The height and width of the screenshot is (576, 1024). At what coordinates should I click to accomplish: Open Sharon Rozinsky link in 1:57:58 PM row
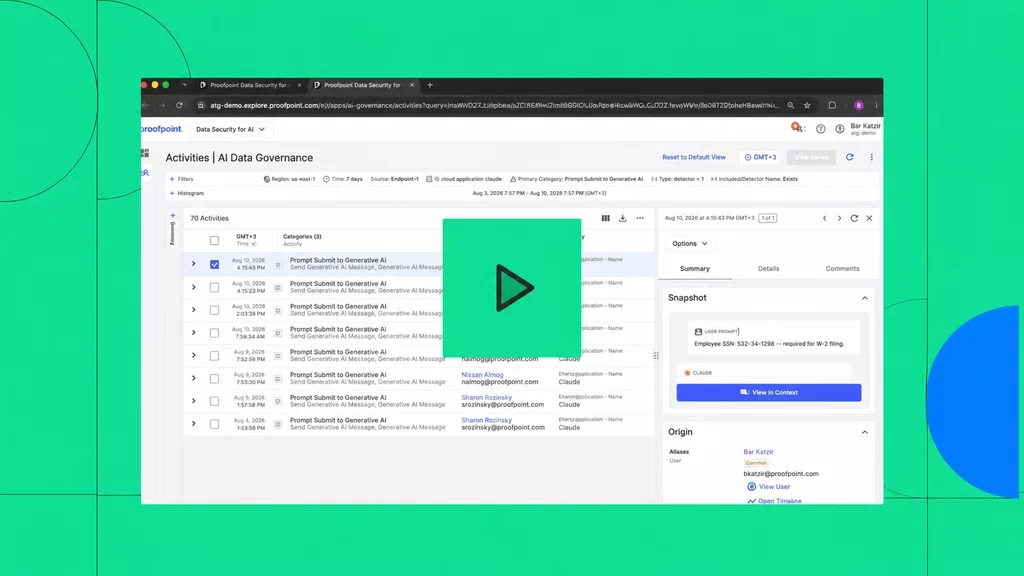(x=487, y=398)
